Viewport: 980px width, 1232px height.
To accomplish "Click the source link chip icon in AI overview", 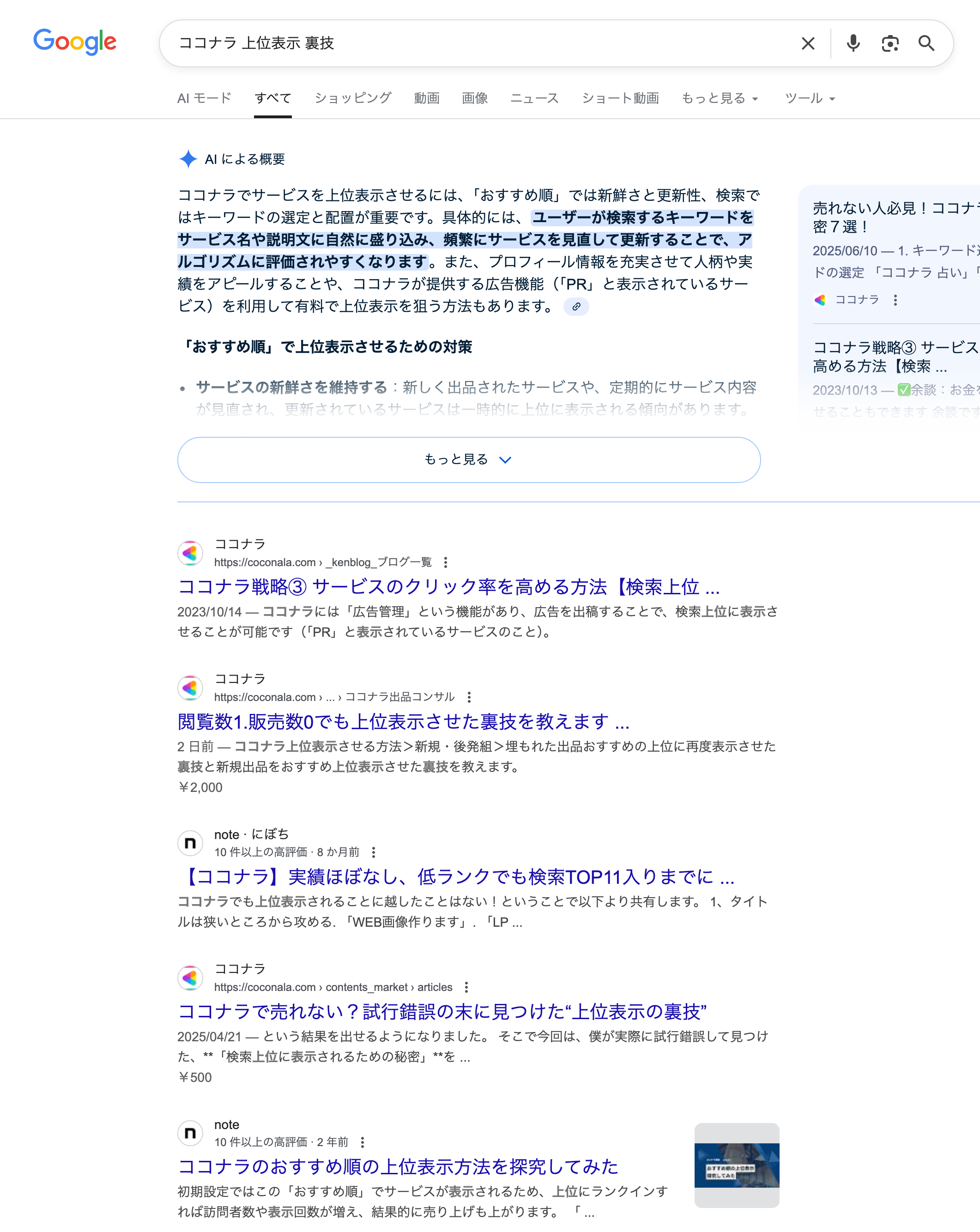I will 576,307.
